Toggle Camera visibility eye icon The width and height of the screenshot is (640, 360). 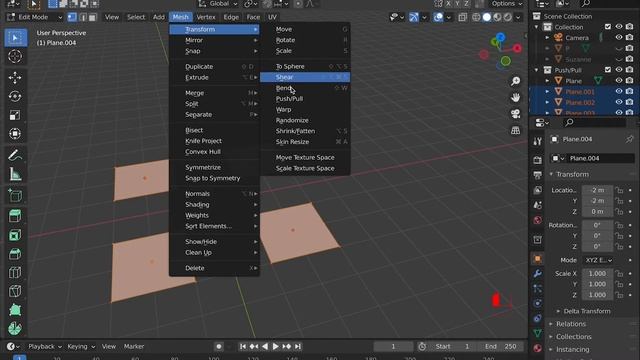pyautogui.click(x=619, y=38)
